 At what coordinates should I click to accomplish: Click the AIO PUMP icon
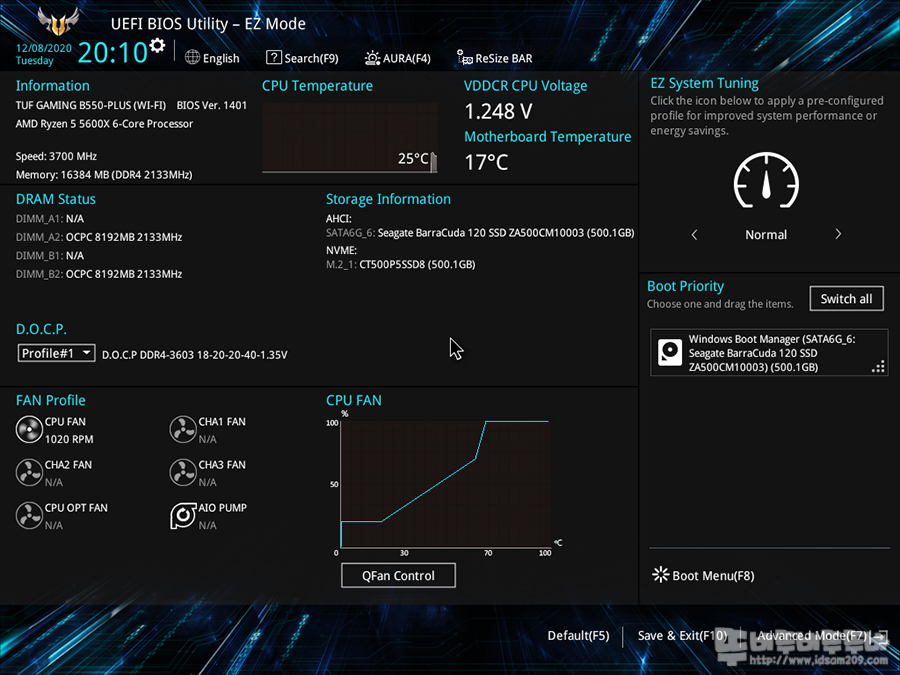click(183, 515)
